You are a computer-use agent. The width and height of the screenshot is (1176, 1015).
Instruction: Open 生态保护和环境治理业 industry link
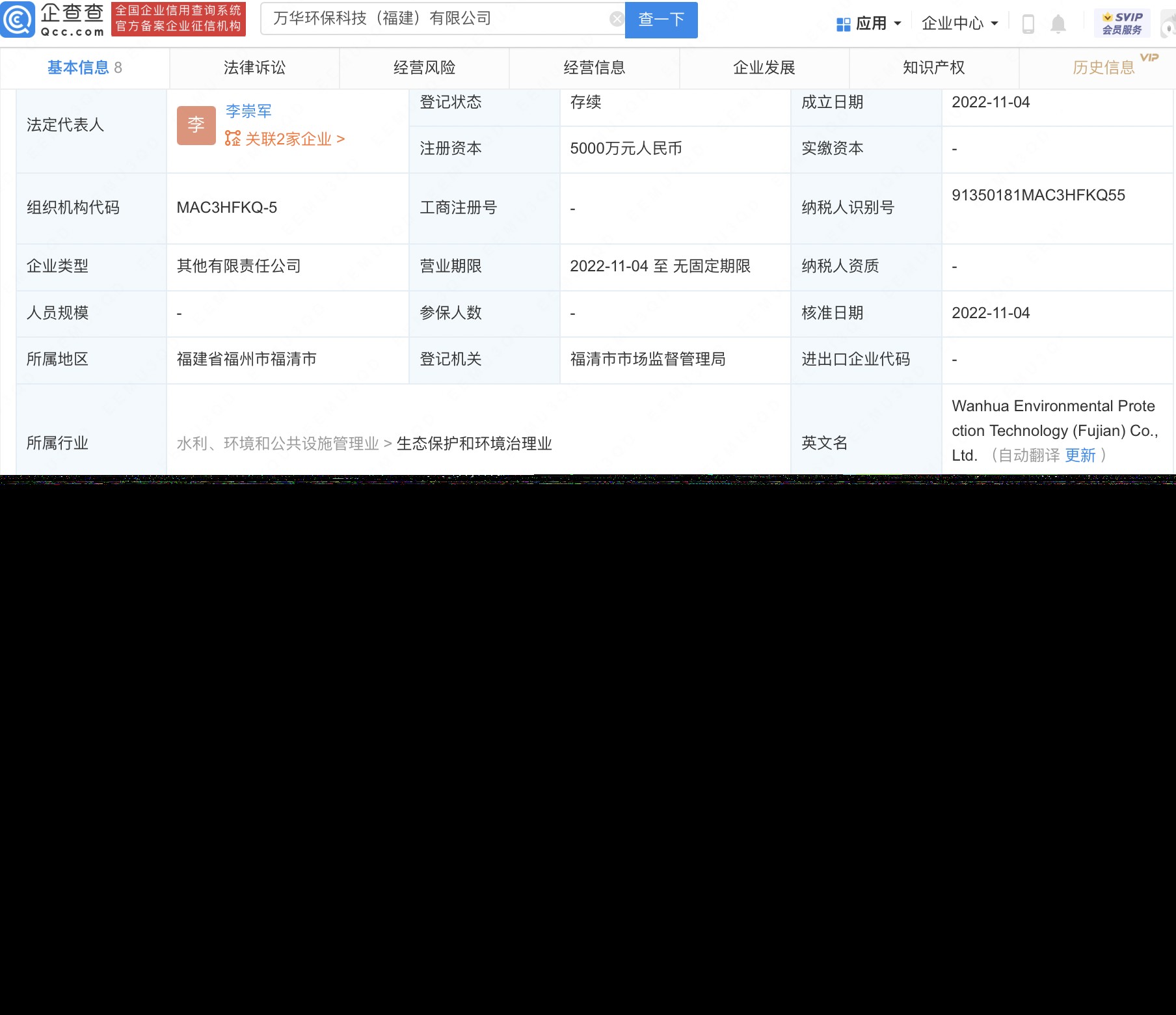pos(474,444)
